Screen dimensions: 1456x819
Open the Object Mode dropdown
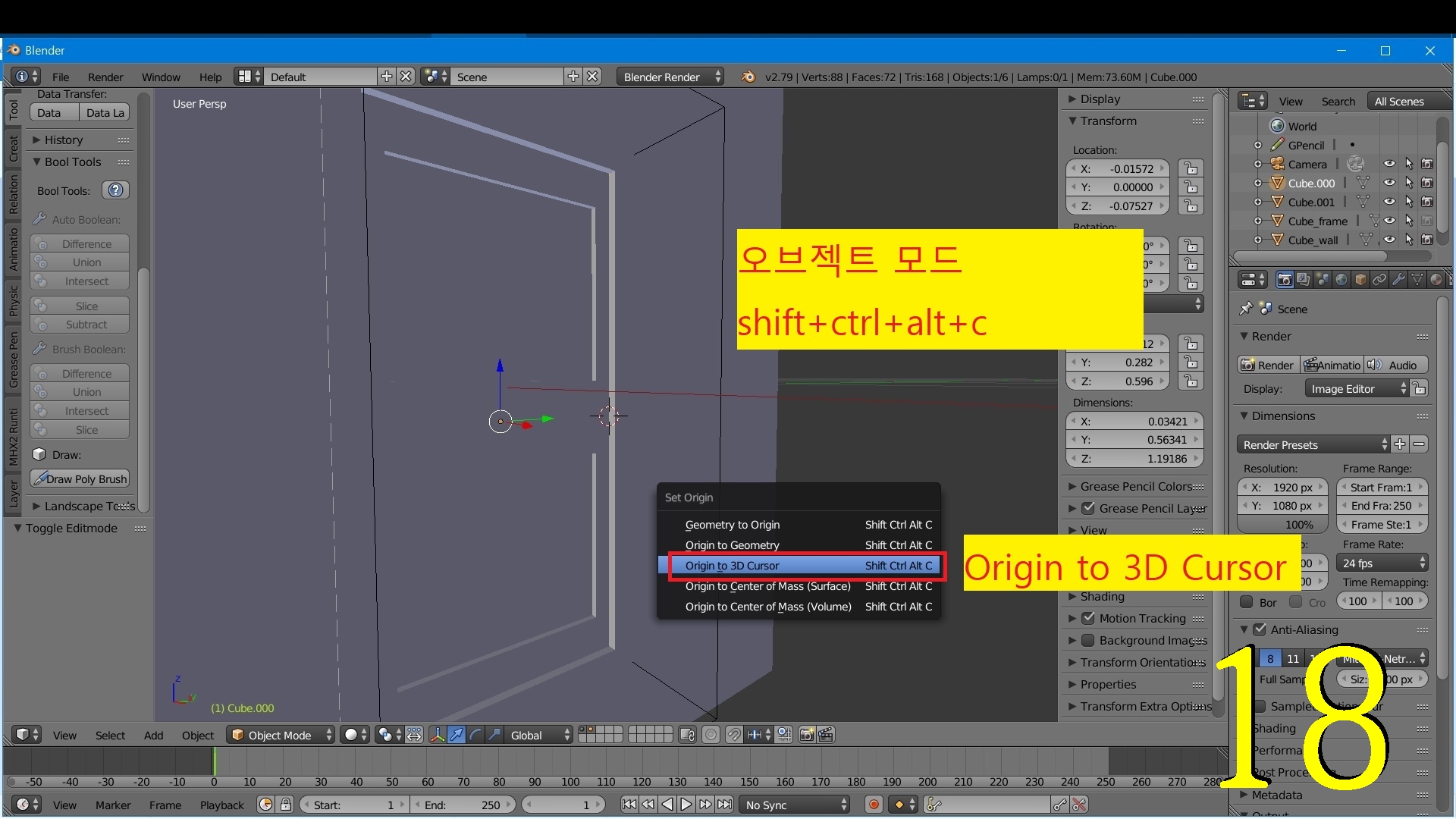[281, 735]
